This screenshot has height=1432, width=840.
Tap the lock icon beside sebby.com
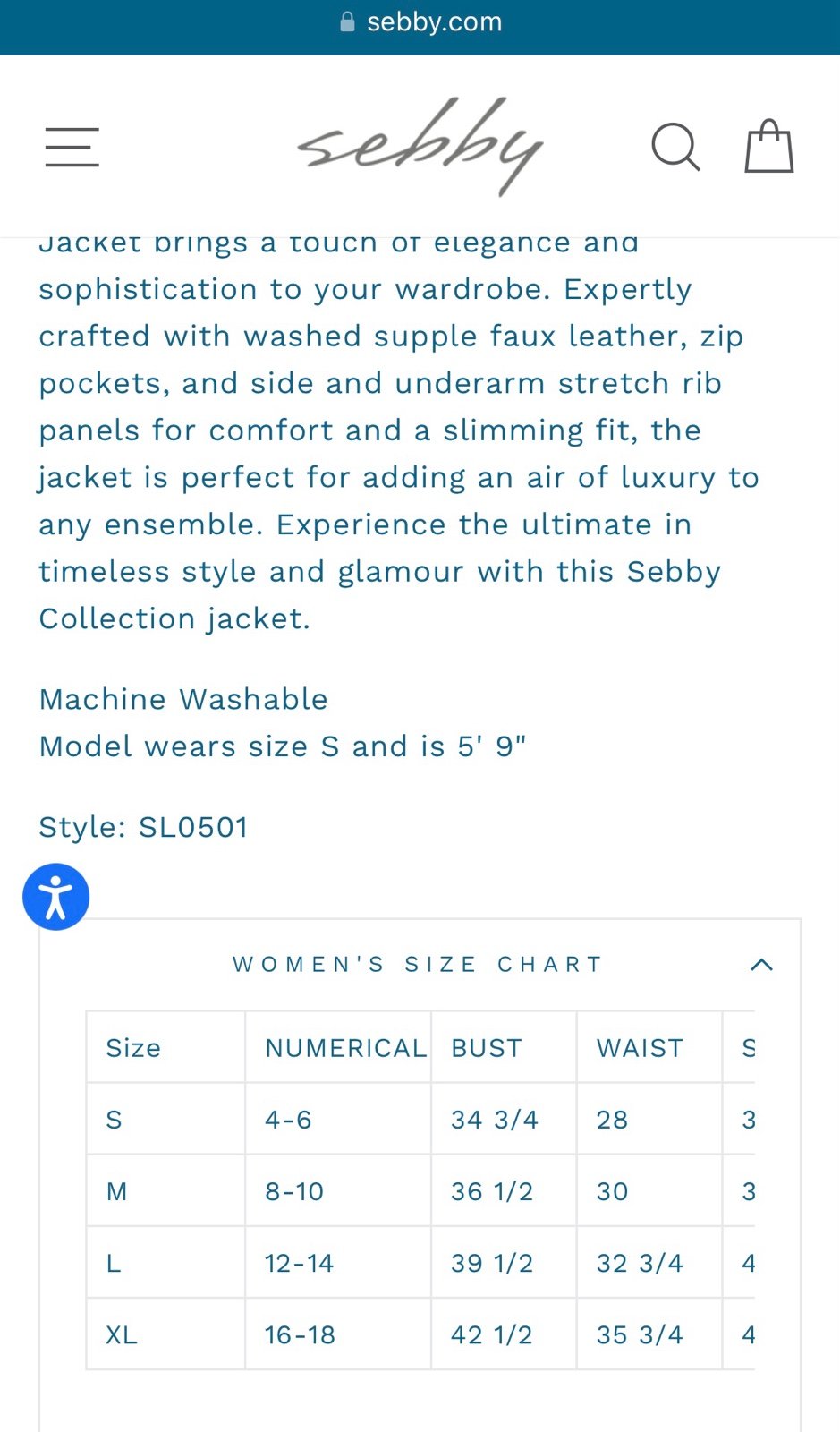point(348,22)
